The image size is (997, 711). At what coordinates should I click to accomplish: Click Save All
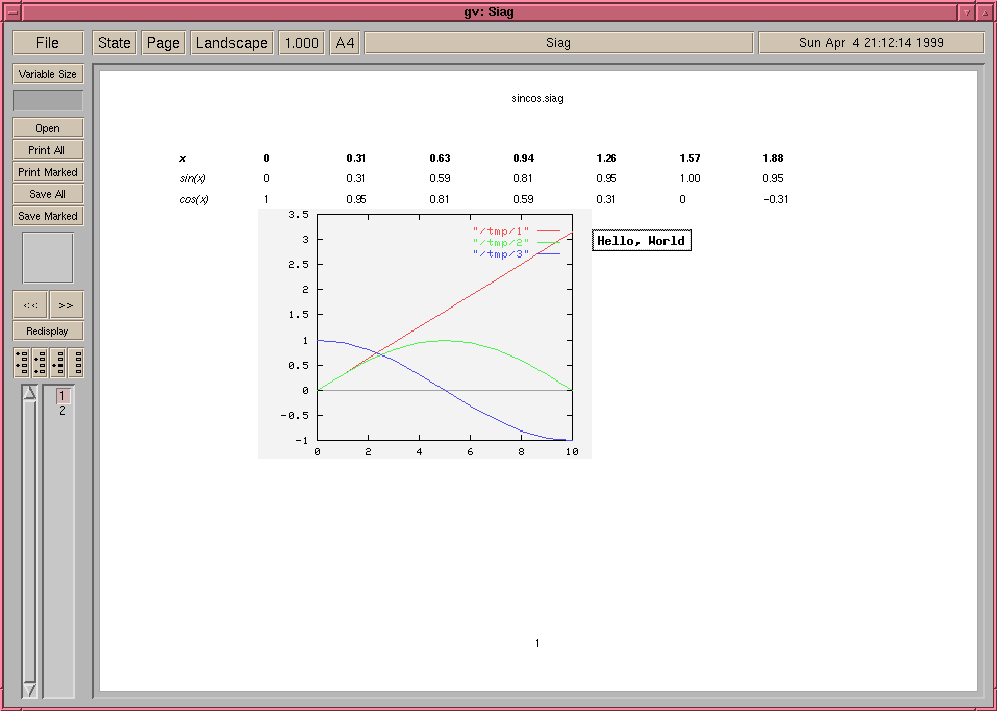(x=48, y=194)
